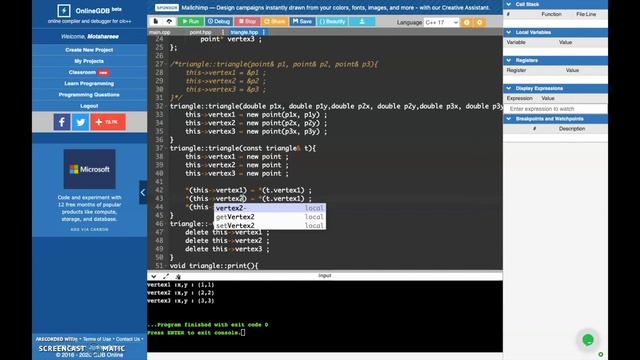Click the Stop button

pyautogui.click(x=247, y=21)
